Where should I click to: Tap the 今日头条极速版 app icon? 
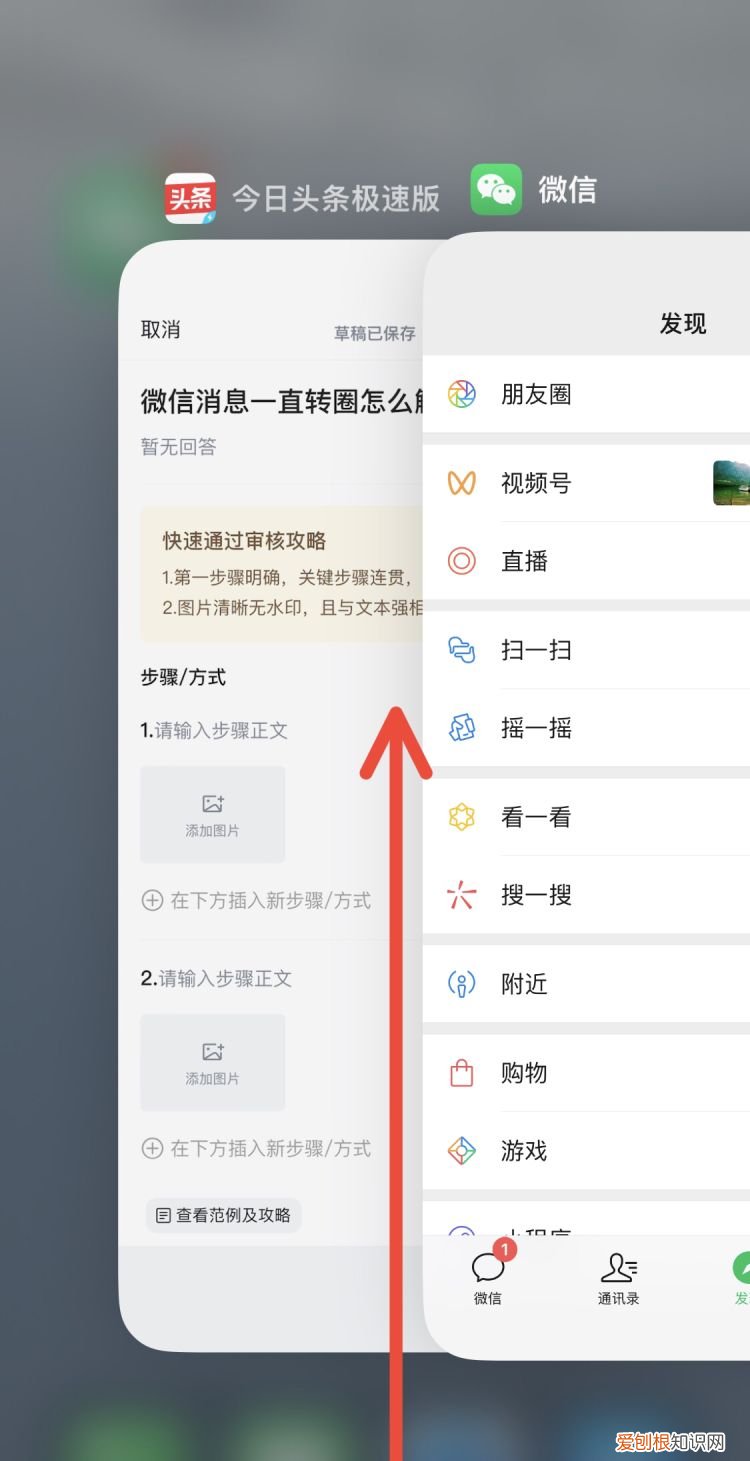pyautogui.click(x=192, y=191)
